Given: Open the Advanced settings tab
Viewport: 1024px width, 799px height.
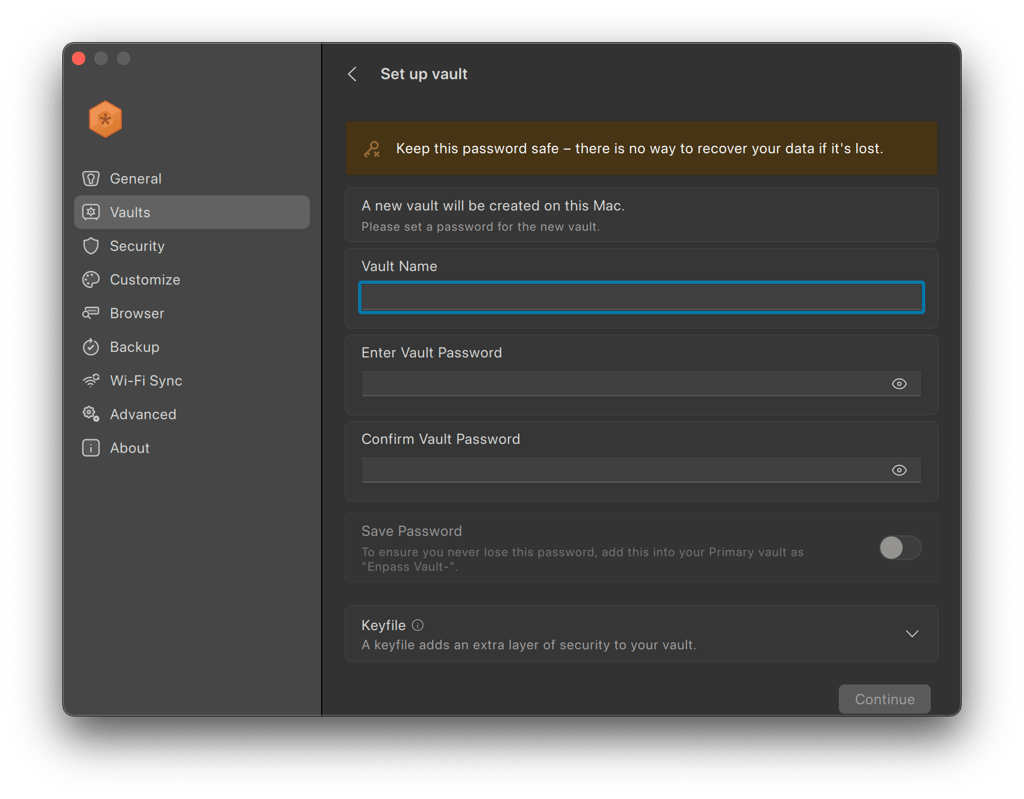Looking at the screenshot, I should coord(191,414).
